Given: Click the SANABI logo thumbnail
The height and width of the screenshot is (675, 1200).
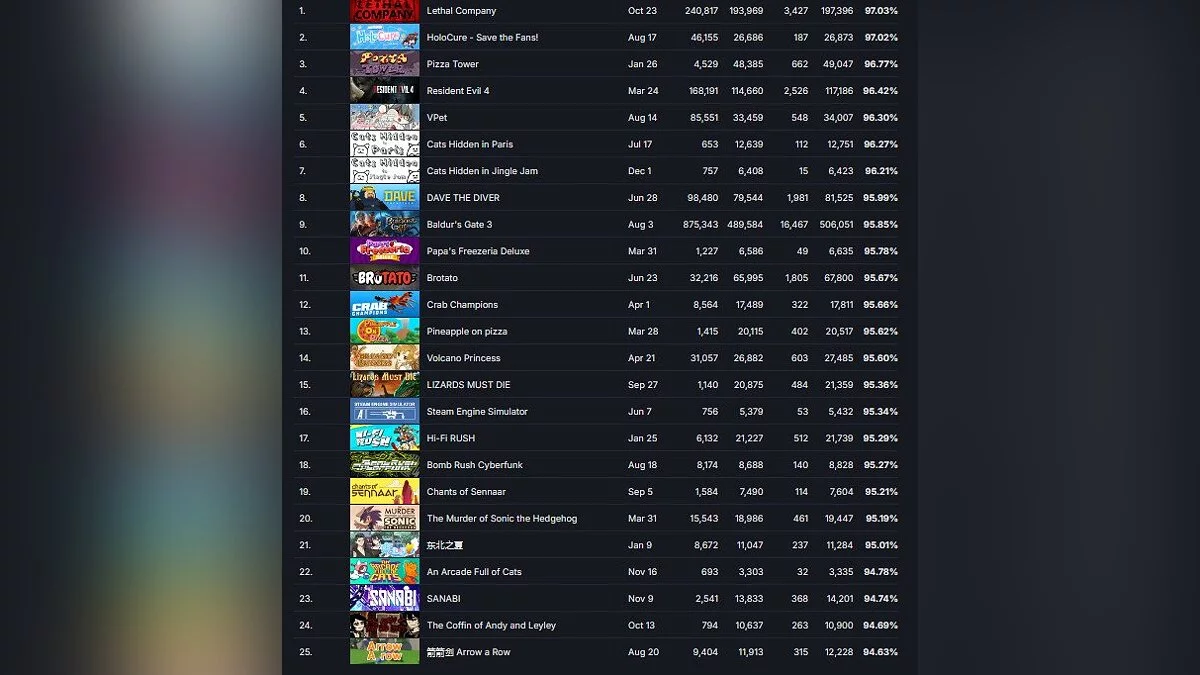Looking at the screenshot, I should [384, 598].
